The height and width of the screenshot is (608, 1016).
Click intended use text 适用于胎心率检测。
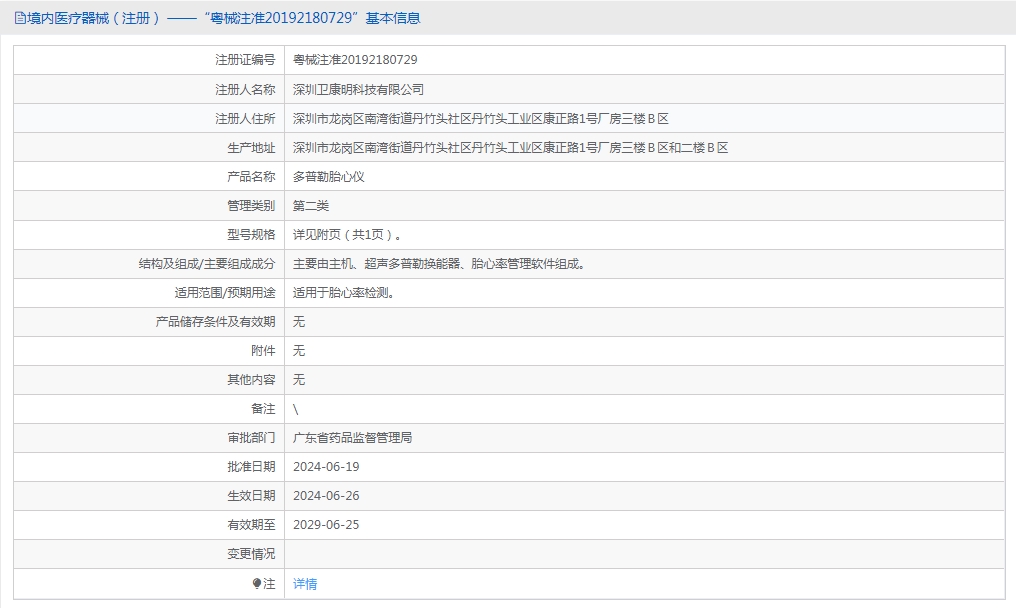click(x=344, y=292)
